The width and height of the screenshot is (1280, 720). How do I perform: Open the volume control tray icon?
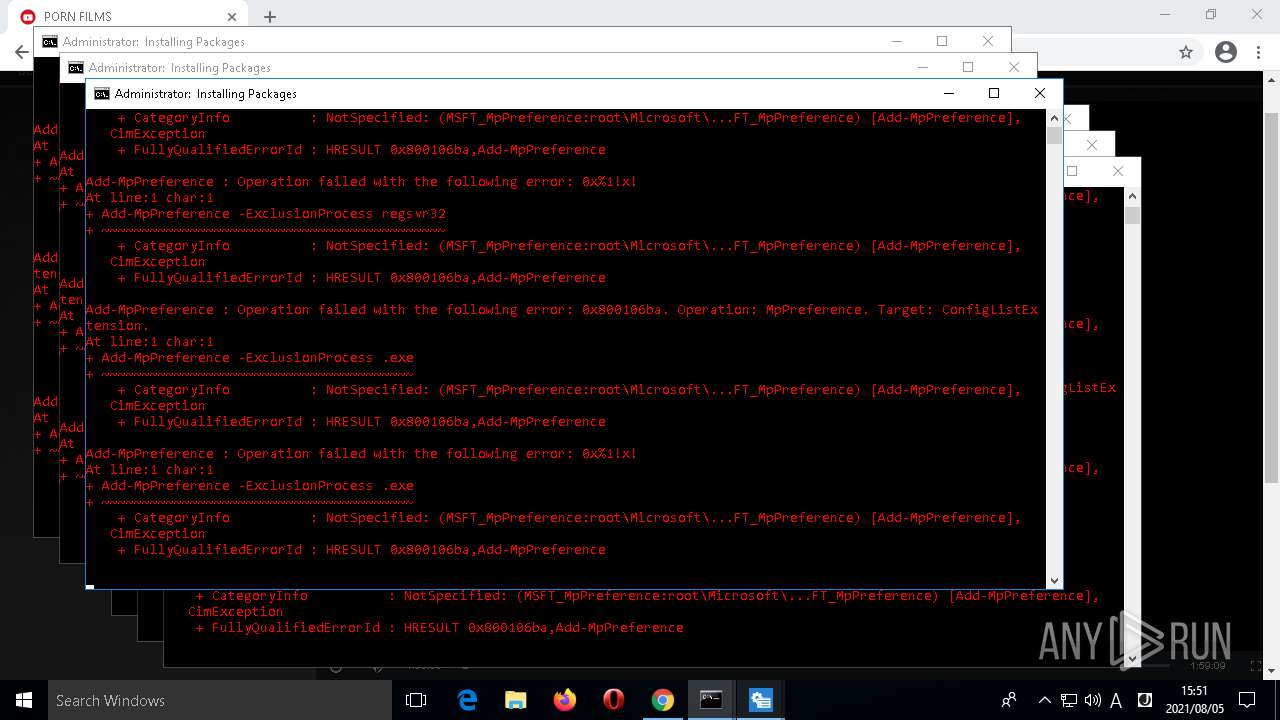pos(1092,700)
